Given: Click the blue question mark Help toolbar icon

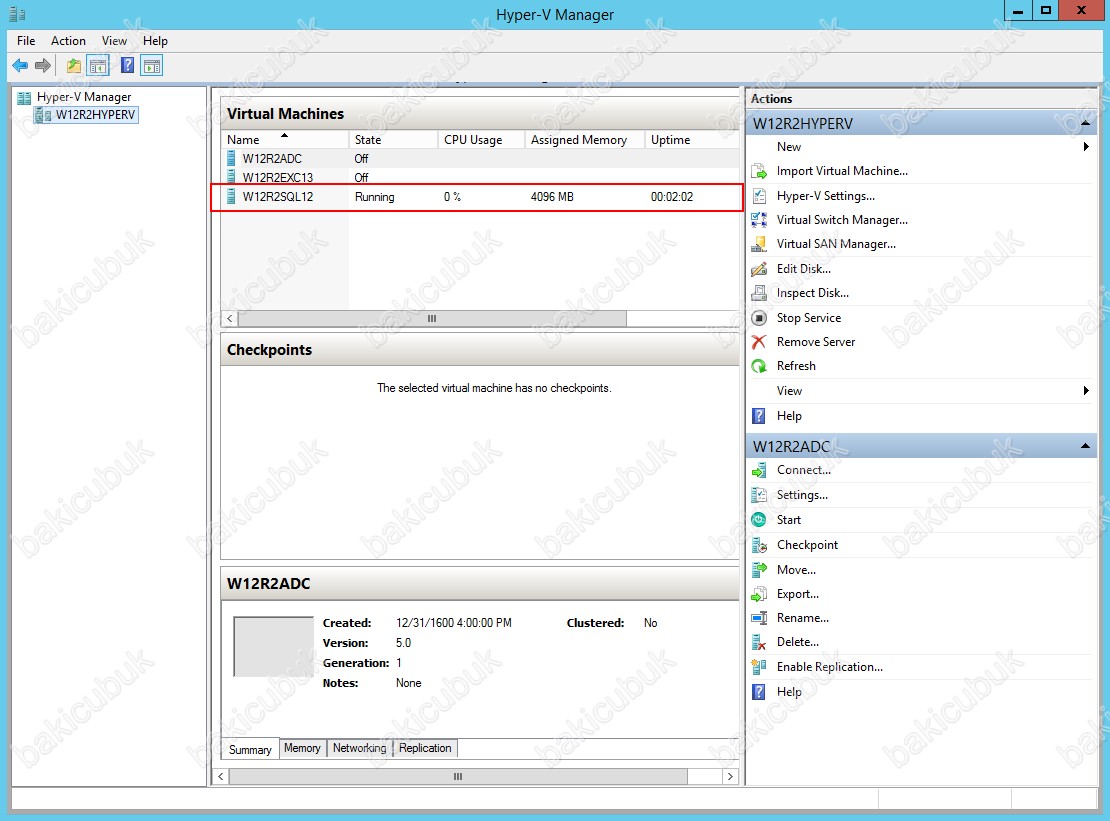Looking at the screenshot, I should (x=127, y=66).
